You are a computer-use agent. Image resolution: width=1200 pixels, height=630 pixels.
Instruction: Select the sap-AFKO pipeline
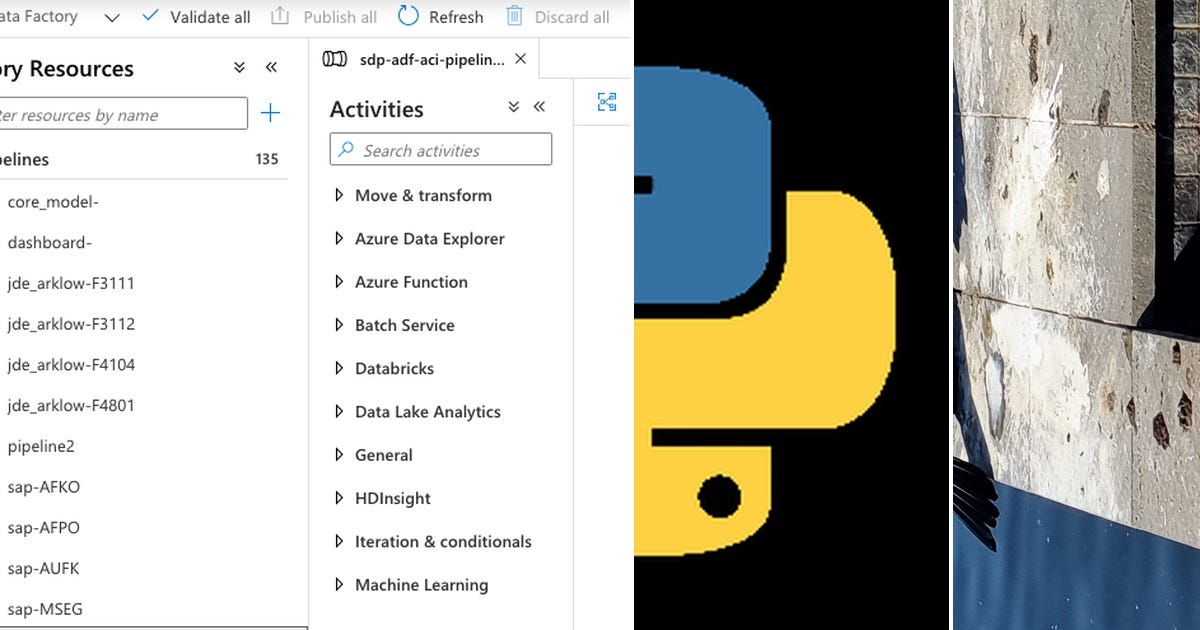(44, 488)
